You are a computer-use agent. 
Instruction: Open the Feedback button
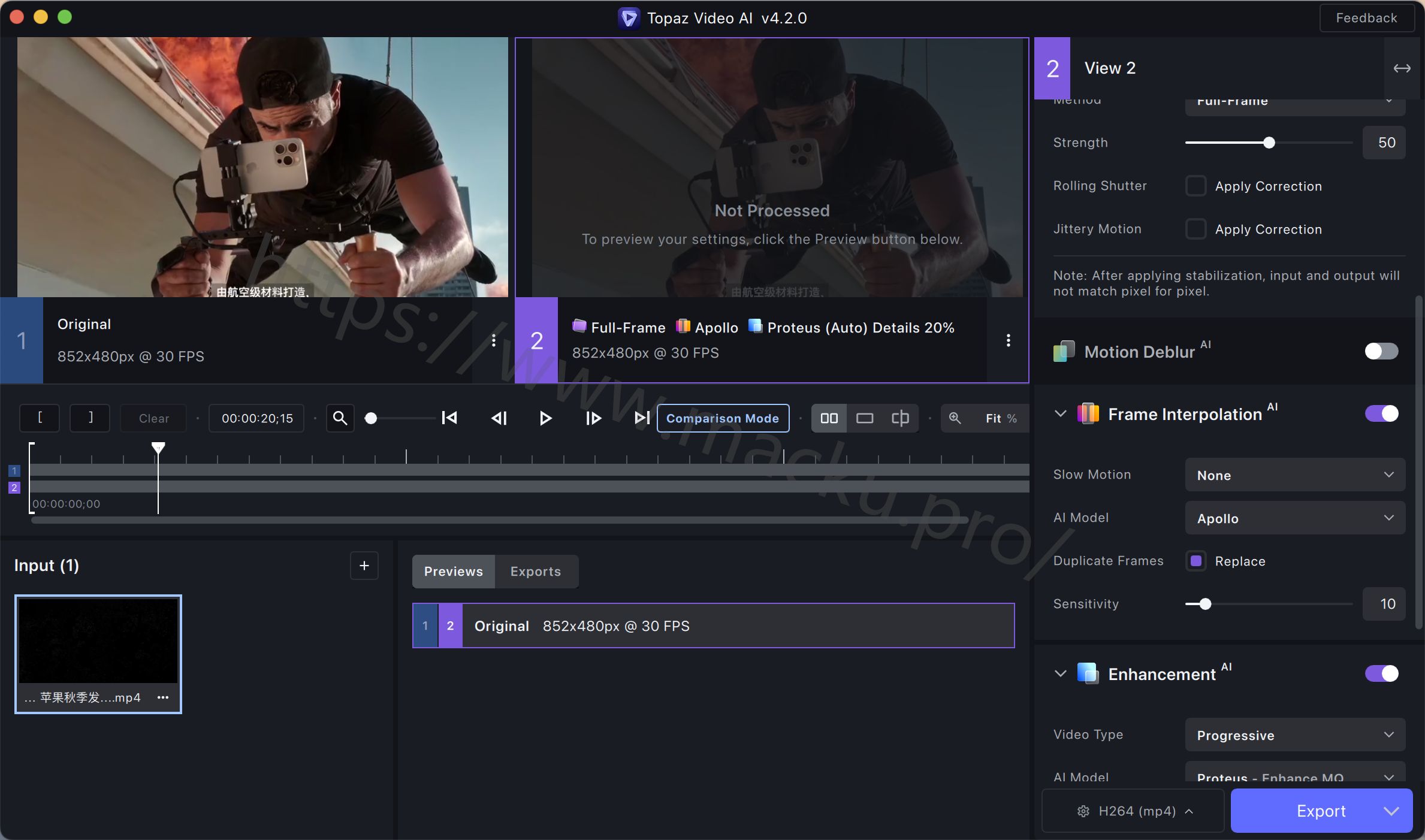click(1367, 18)
